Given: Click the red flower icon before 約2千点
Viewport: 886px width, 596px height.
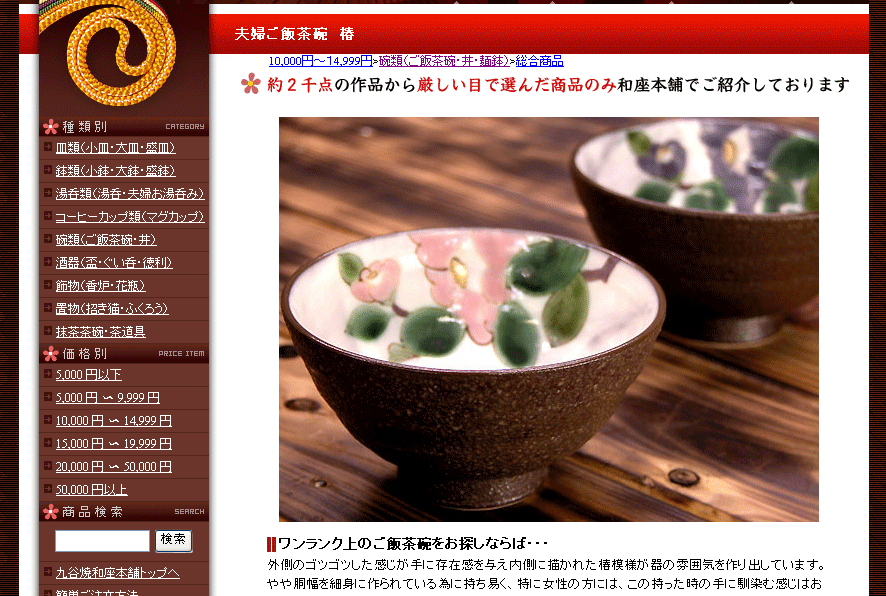Looking at the screenshot, I should tap(251, 84).
